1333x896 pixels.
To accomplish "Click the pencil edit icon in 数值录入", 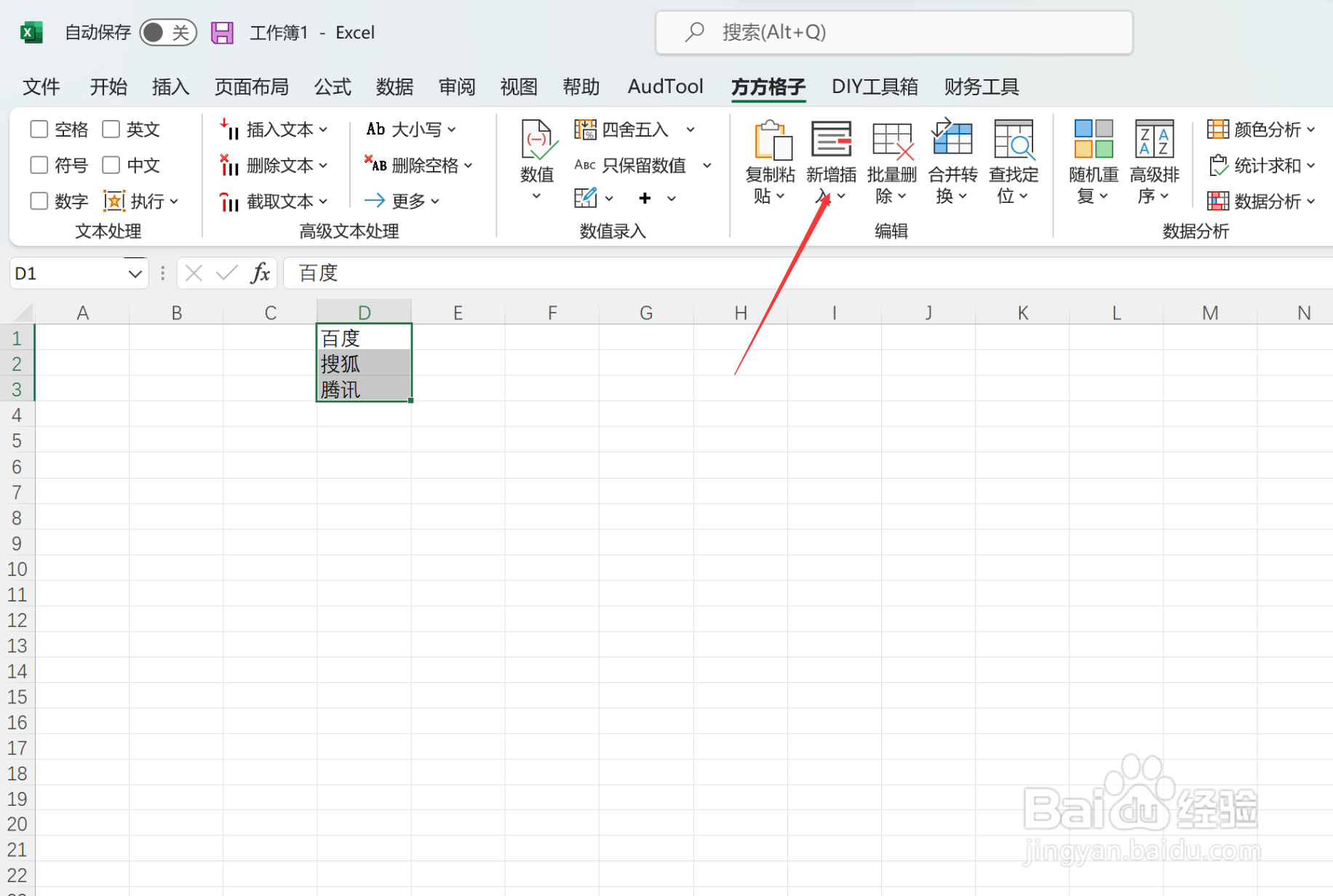I will click(585, 198).
